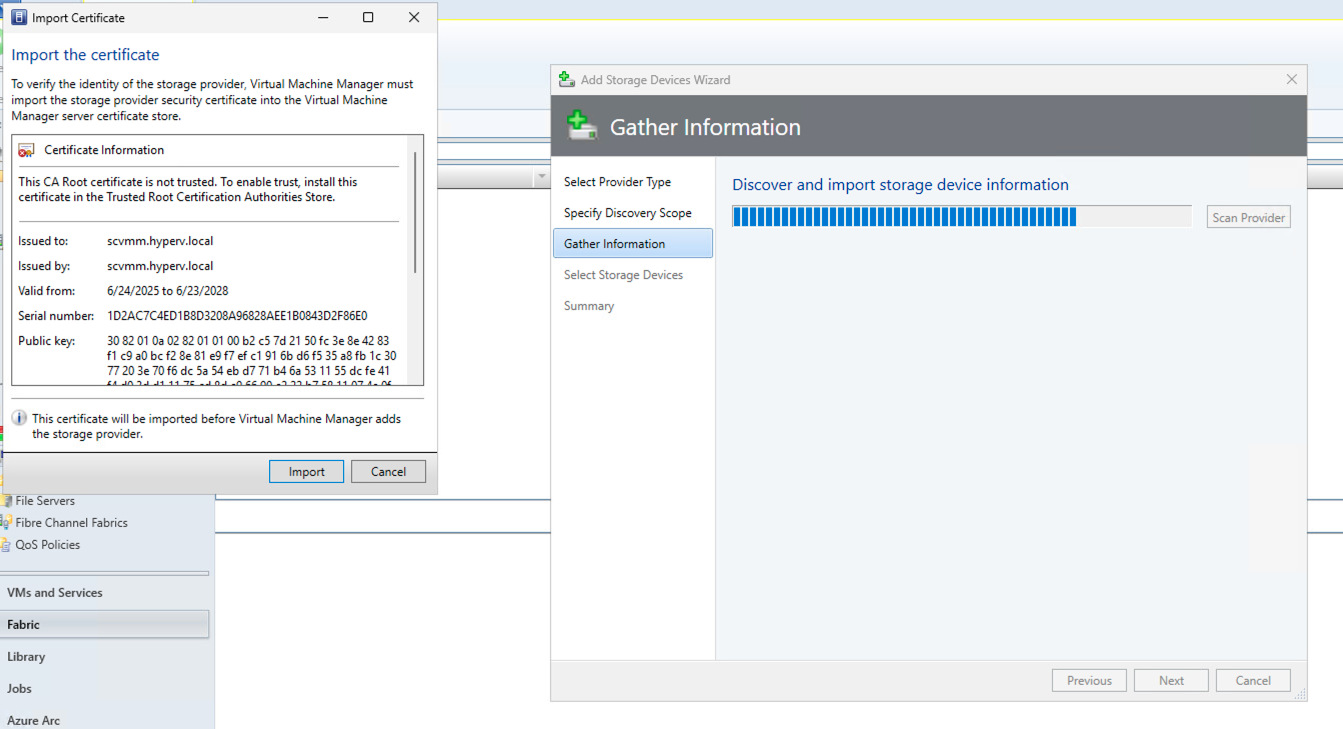The image size is (1343, 729).
Task: Go to the Select Provider Type step
Action: click(617, 182)
